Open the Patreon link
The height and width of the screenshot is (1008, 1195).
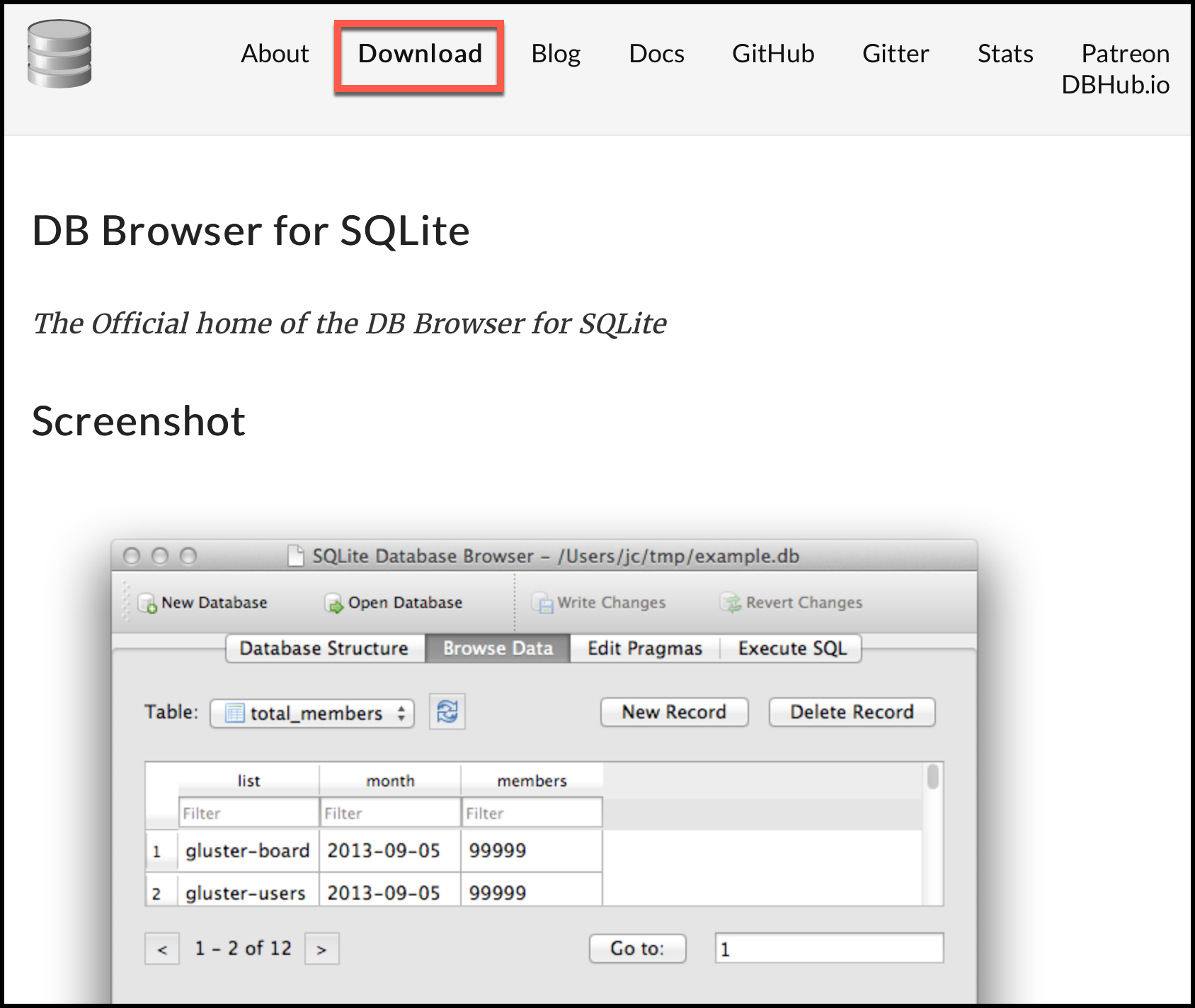(1125, 54)
